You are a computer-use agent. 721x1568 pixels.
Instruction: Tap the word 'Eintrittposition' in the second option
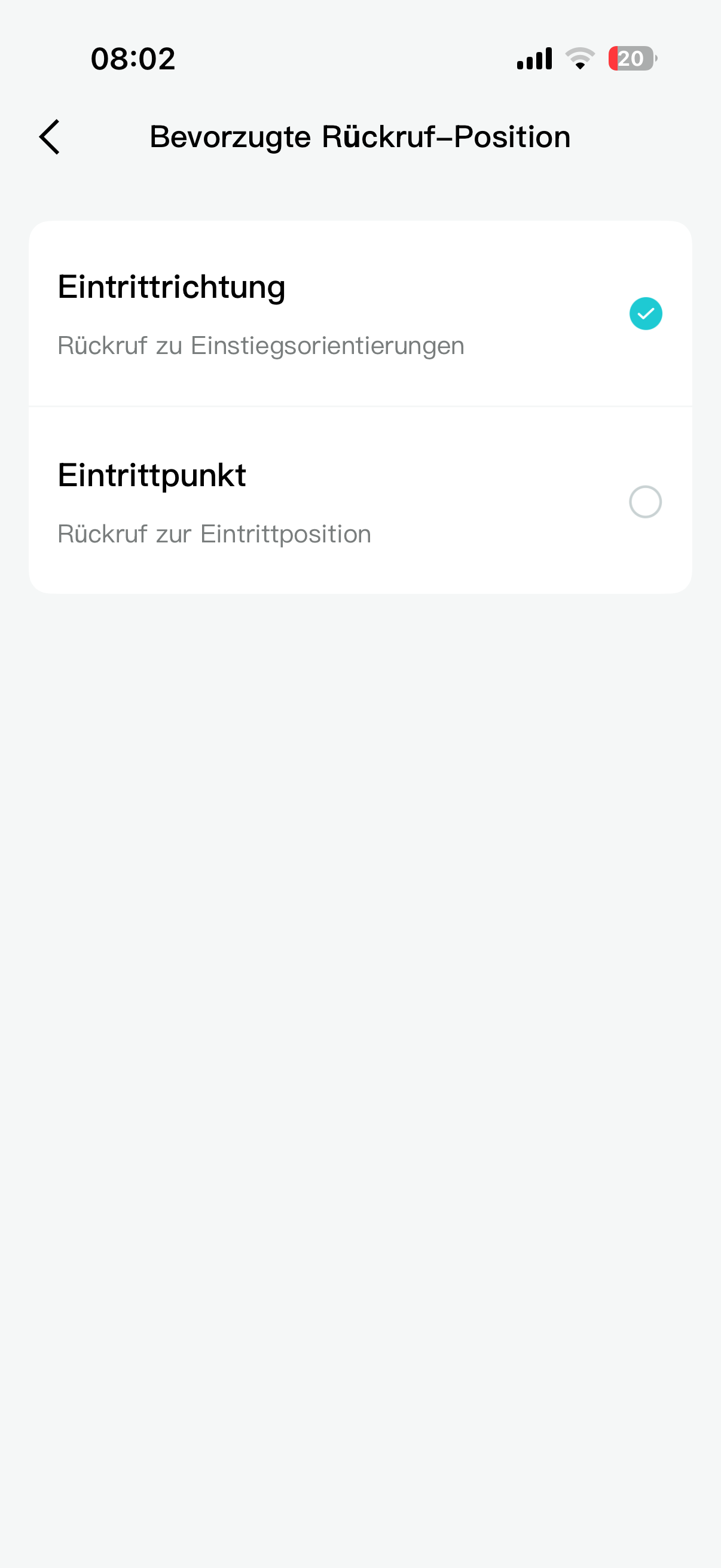(x=286, y=534)
